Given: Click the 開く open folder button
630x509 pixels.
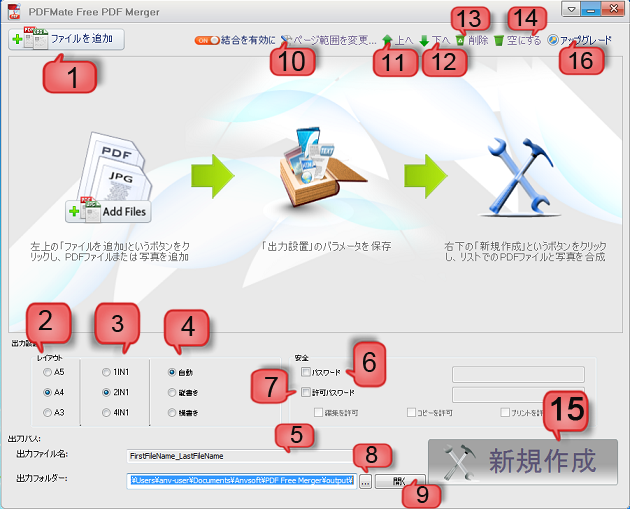Looking at the screenshot, I should pyautogui.click(x=400, y=481).
